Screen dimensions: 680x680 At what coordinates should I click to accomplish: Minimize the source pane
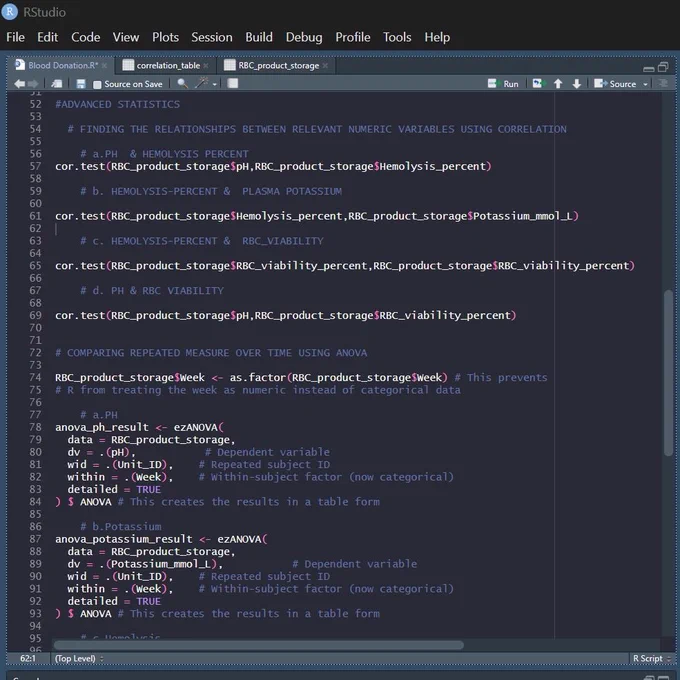click(649, 68)
